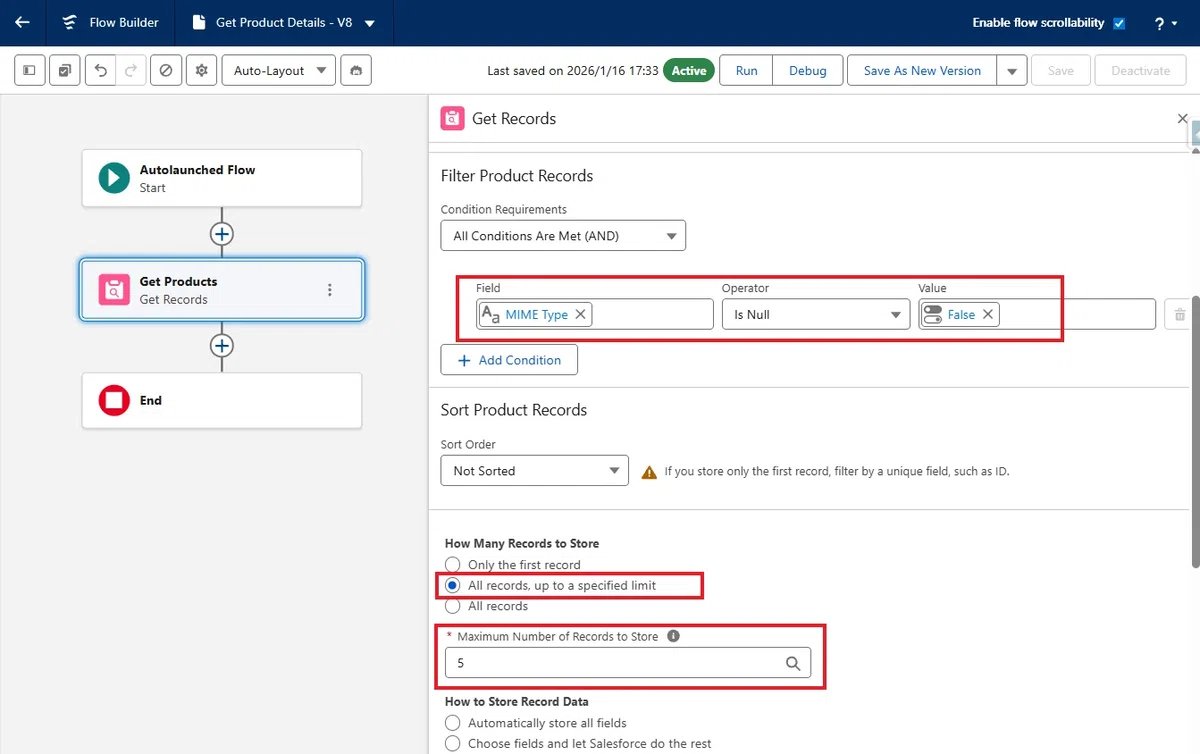Remove the False value pill
Viewport: 1200px width, 754px height.
click(x=988, y=314)
